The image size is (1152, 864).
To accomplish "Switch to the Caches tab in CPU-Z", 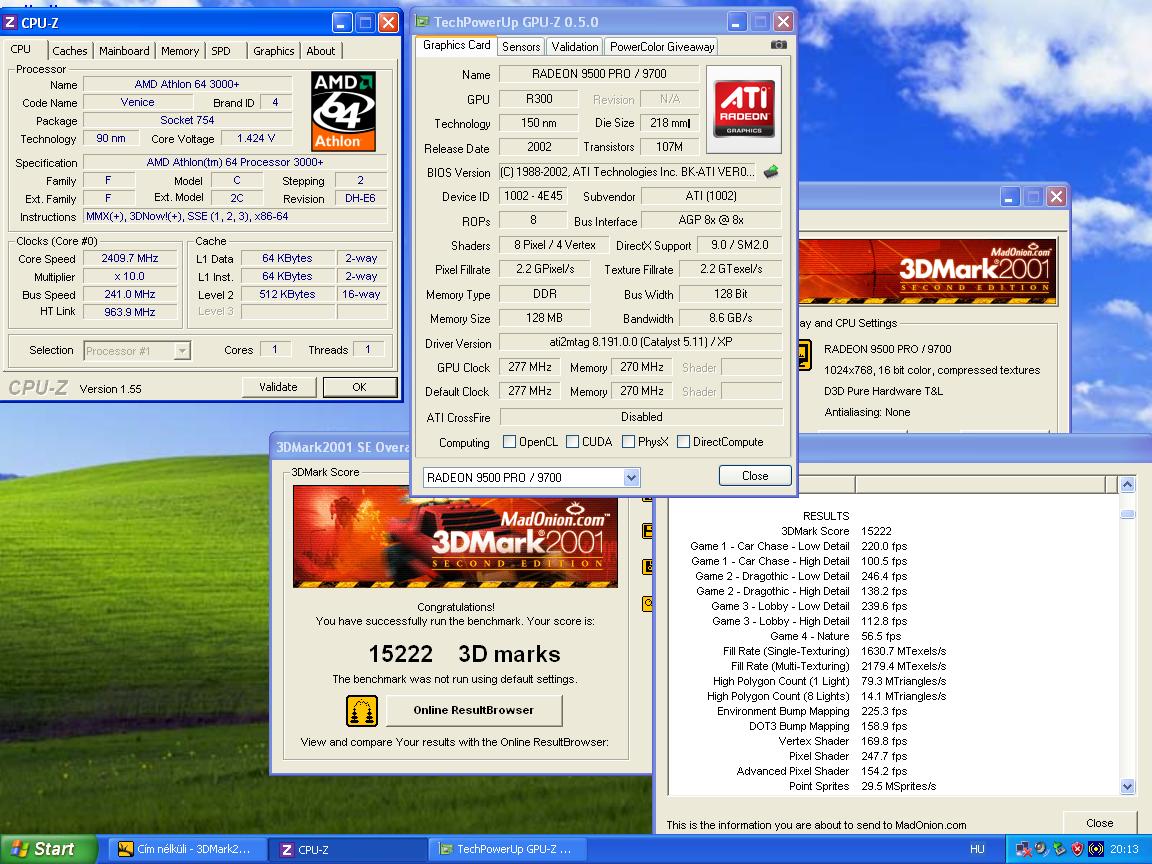I will (x=70, y=51).
